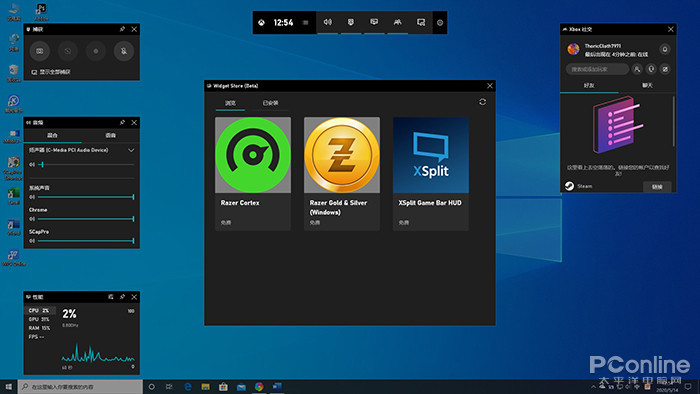Switch to the Mix tab in Audio widget
The image size is (700, 394).
[52, 135]
